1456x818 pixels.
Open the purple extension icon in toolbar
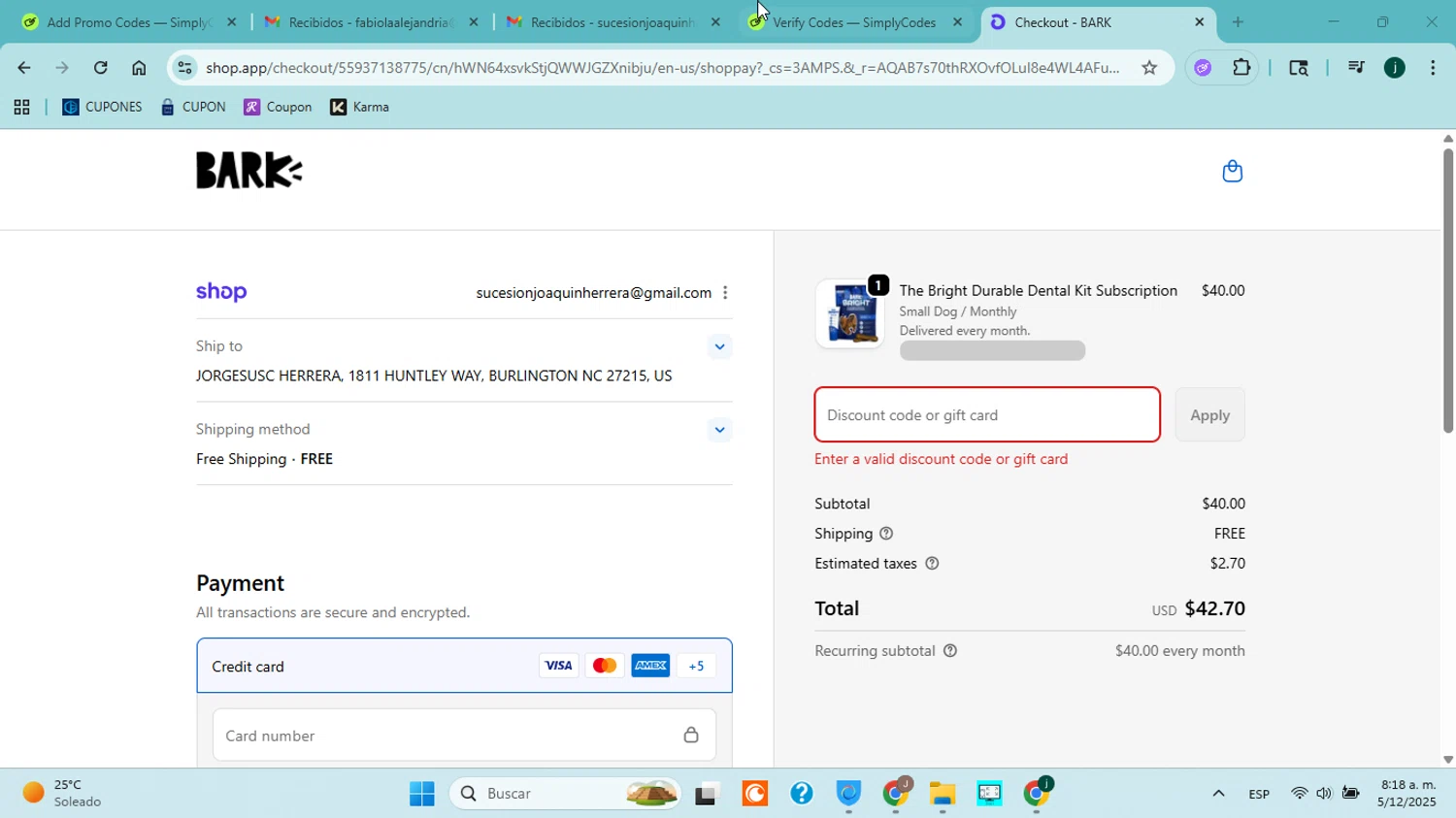(1203, 67)
